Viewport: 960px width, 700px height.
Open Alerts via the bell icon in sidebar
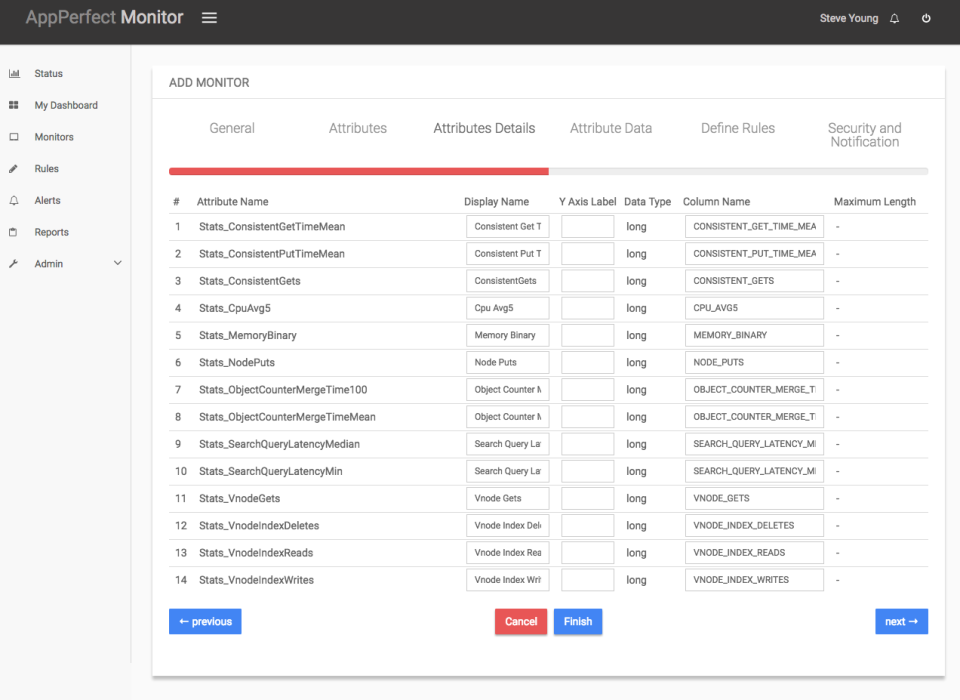point(14,200)
